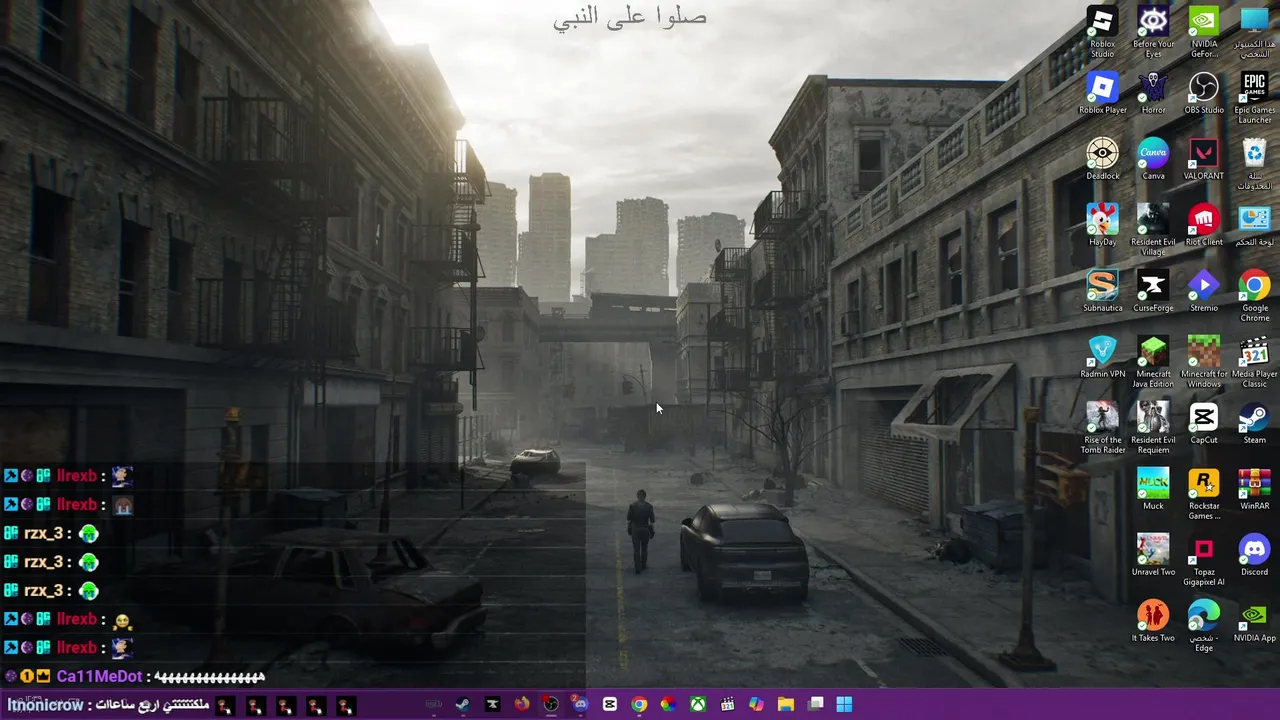Open the This PC desktop icon
The image size is (1280, 720).
(x=1254, y=32)
